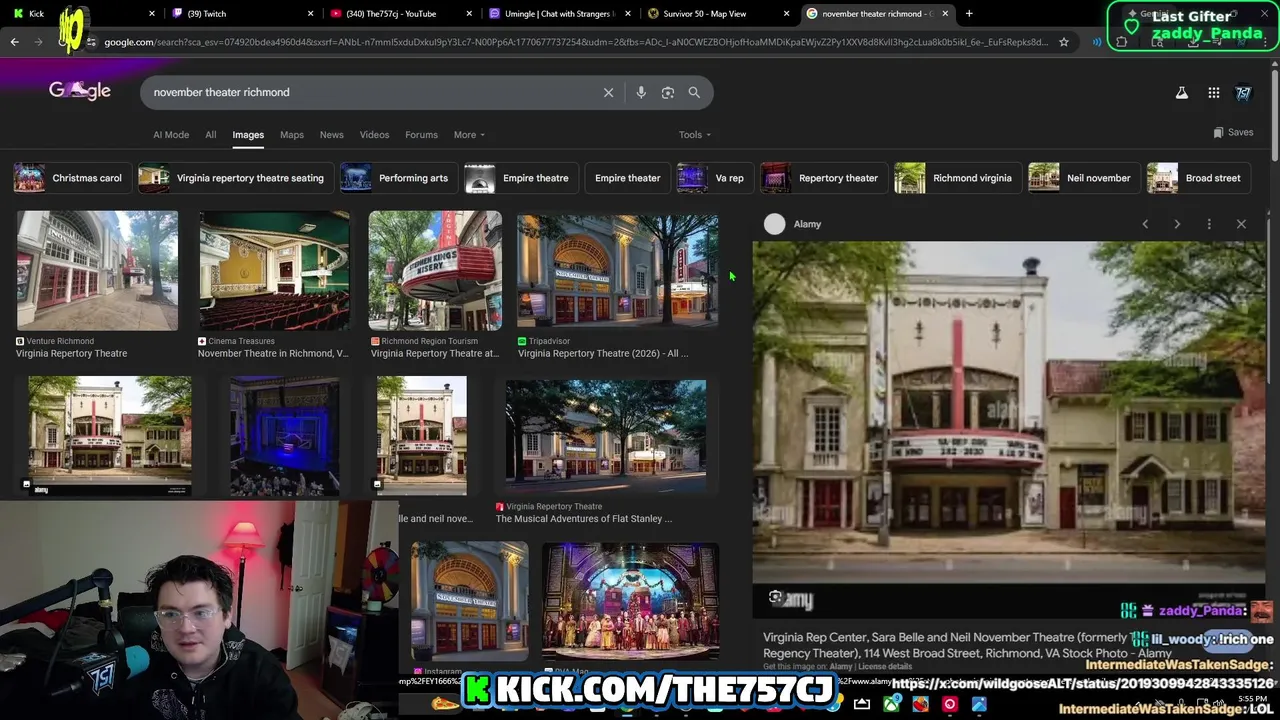Screen dimensions: 1280x720
Task: Open Venture Richmond Virginia Repertory Theatre thumbnail
Action: (97, 271)
